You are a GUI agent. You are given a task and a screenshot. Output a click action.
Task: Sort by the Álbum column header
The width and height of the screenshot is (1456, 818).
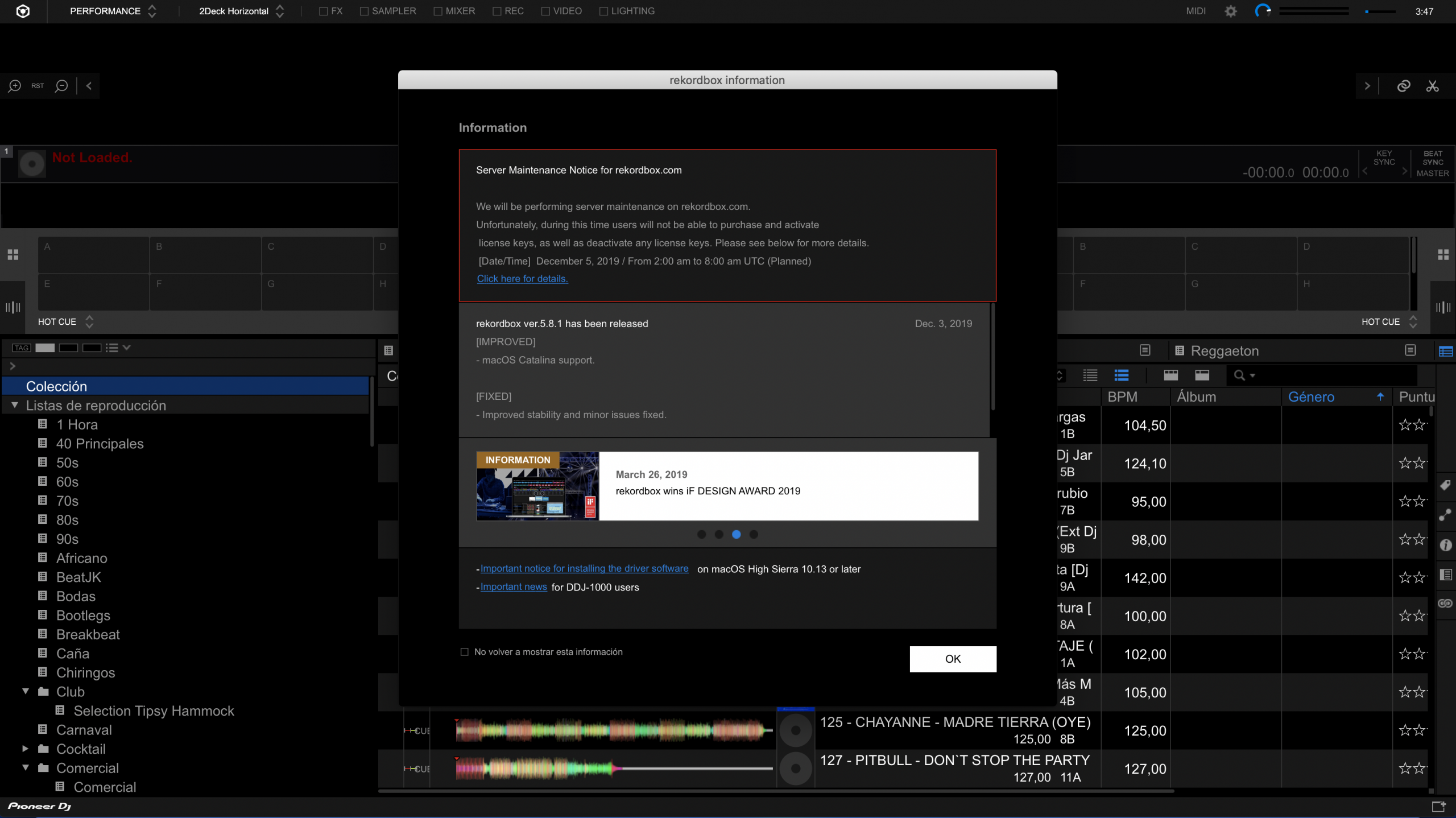(1226, 396)
